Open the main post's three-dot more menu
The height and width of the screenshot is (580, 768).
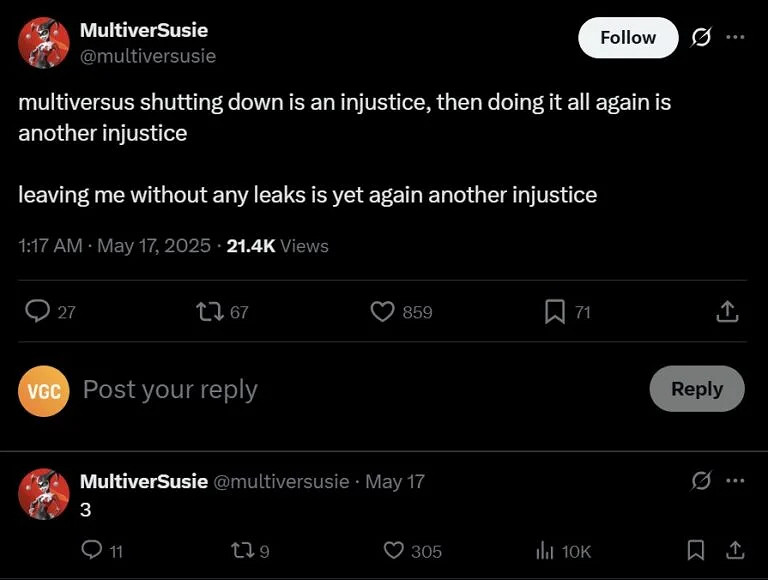click(735, 38)
